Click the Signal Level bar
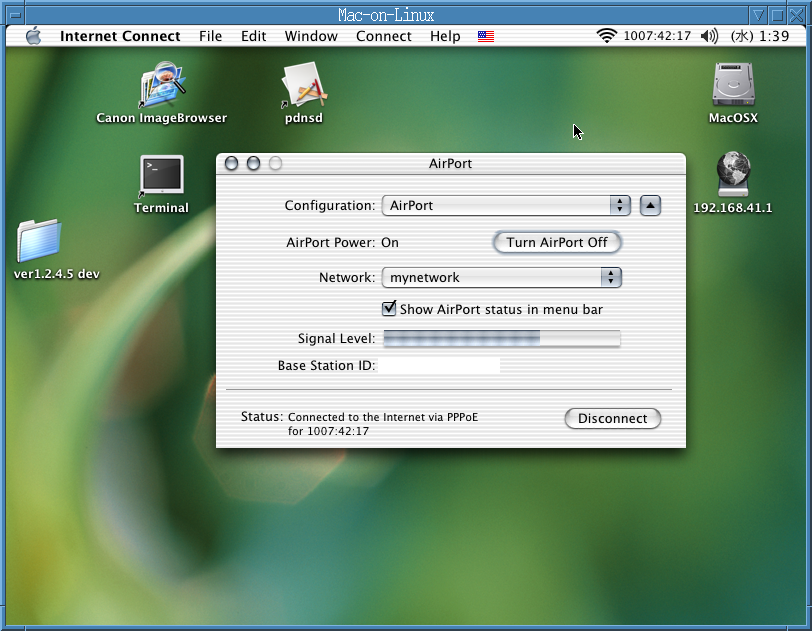The height and width of the screenshot is (631, 812). [501, 338]
